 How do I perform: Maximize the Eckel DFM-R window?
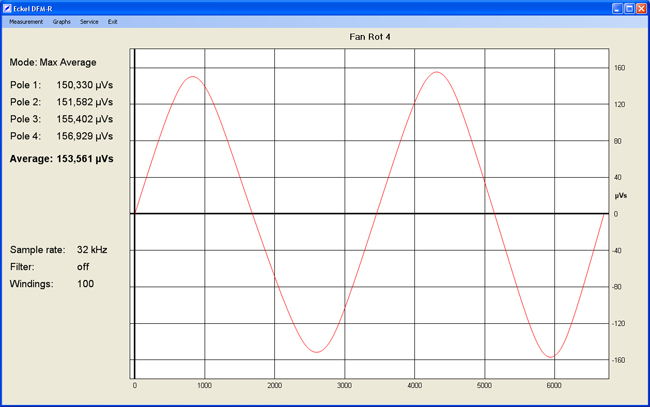click(x=629, y=8)
